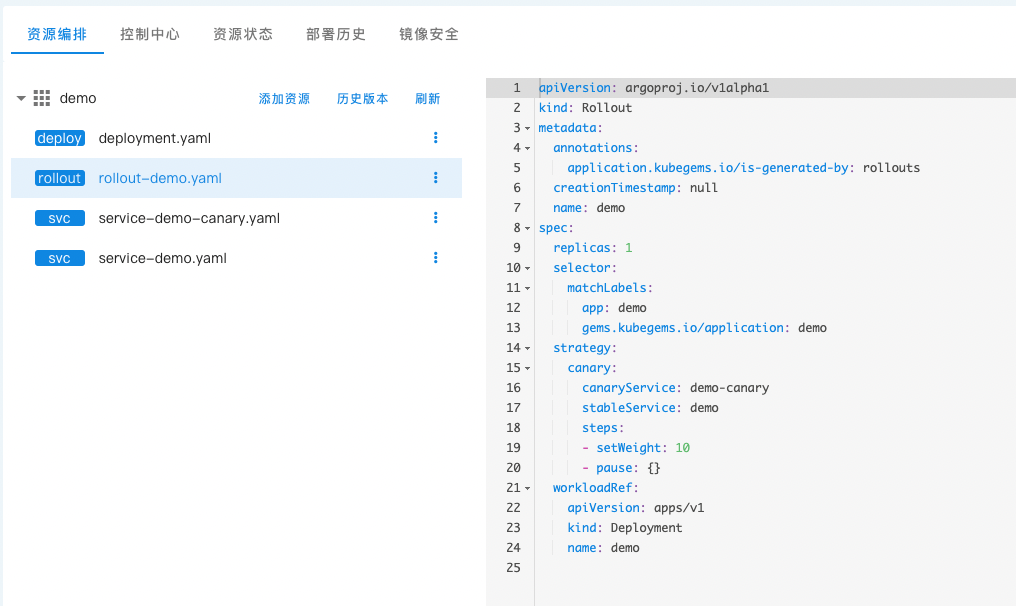Image resolution: width=1016 pixels, height=606 pixels.
Task: Fold the metadata block at line 3
Action: coord(528,128)
